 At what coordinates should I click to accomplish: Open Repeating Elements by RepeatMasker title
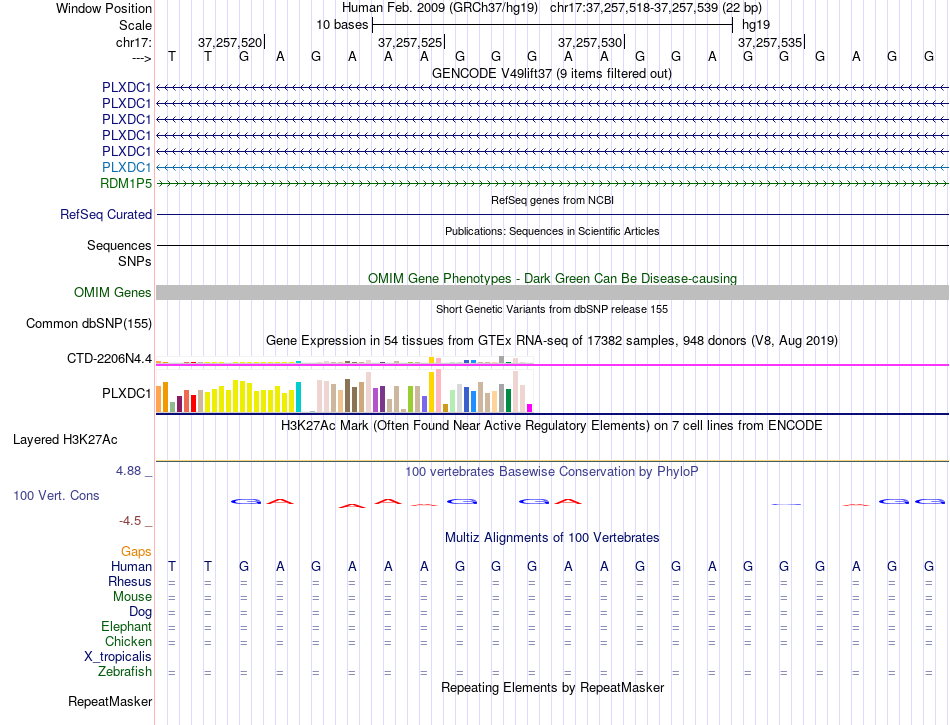(x=553, y=688)
